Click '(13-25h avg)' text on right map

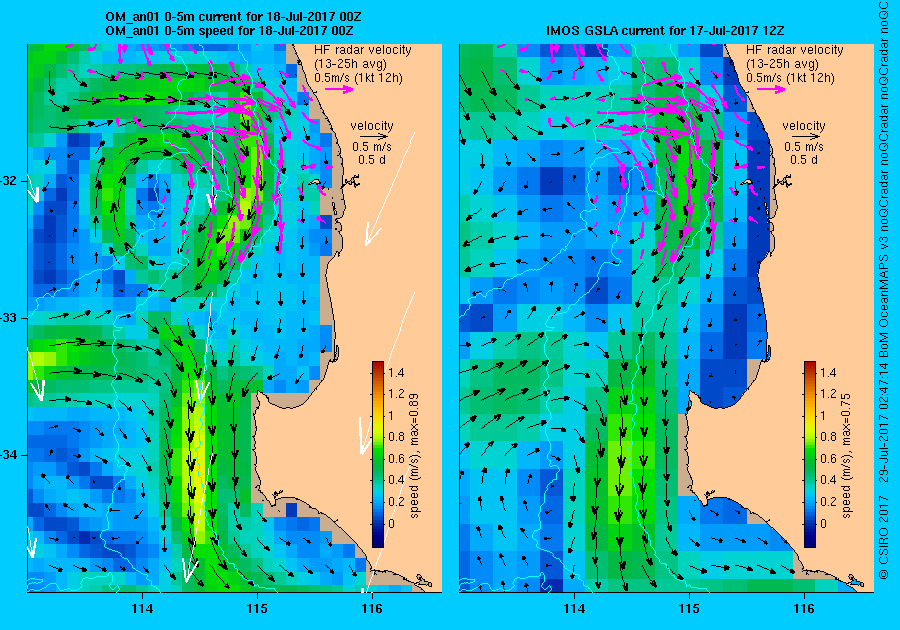(x=782, y=64)
